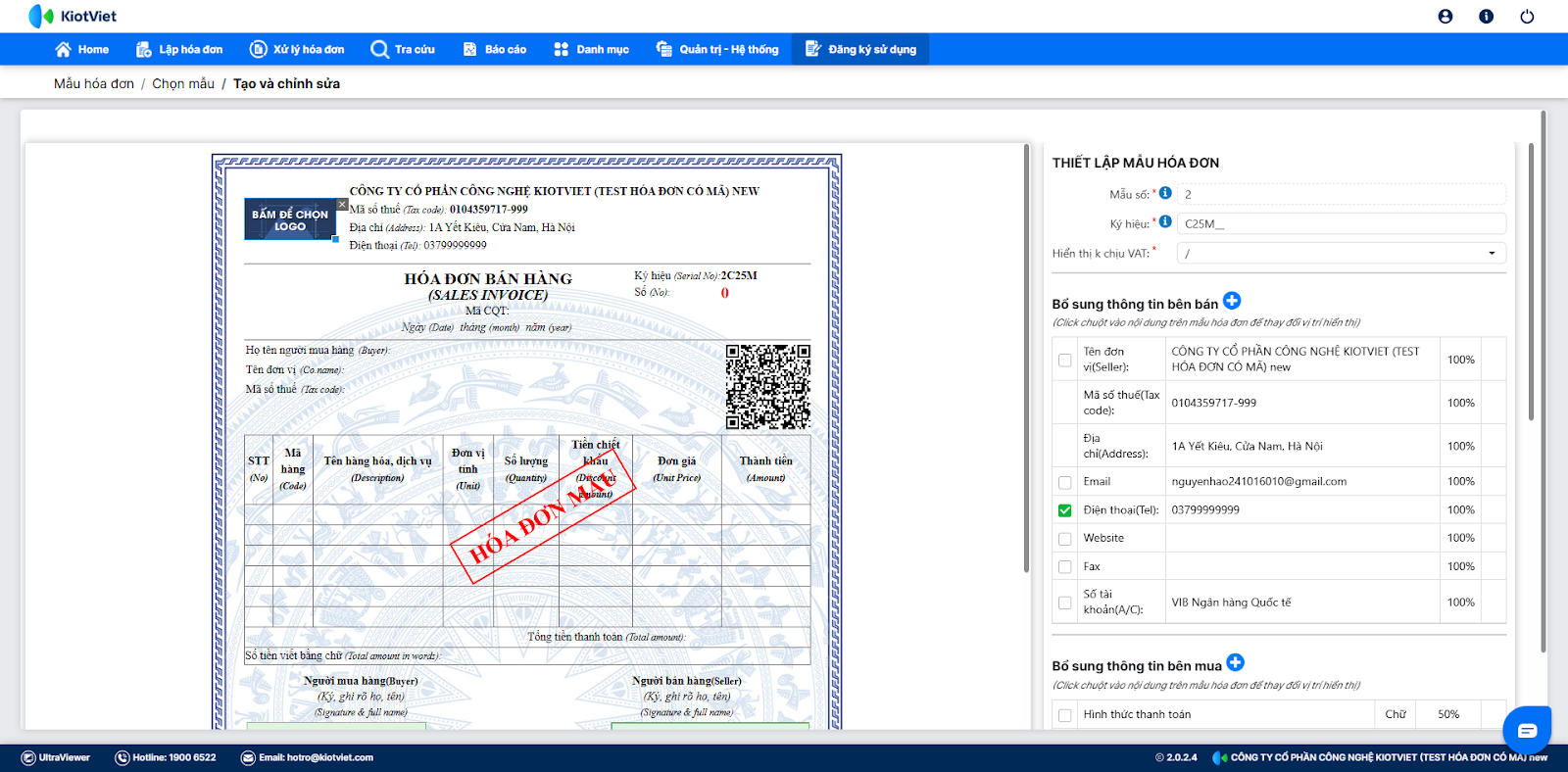Open the Lập hóa đơn menu
The image size is (1568, 772).
[x=179, y=49]
